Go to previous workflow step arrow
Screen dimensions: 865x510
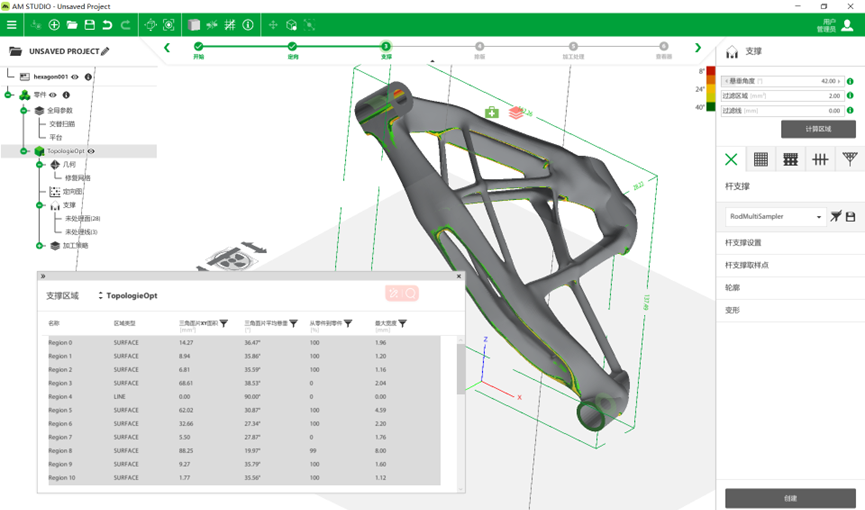[167, 48]
